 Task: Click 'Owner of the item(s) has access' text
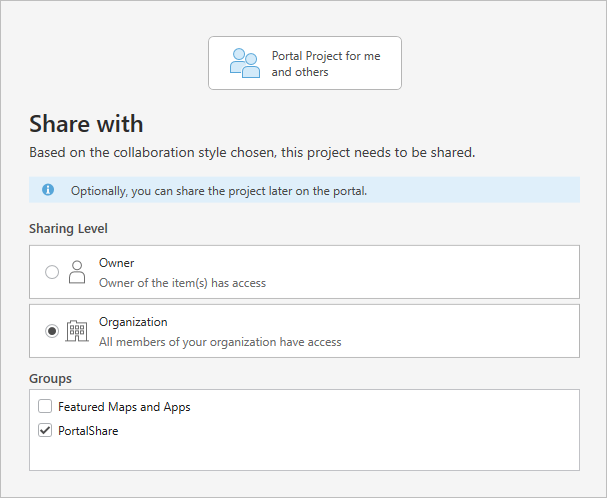point(182,283)
